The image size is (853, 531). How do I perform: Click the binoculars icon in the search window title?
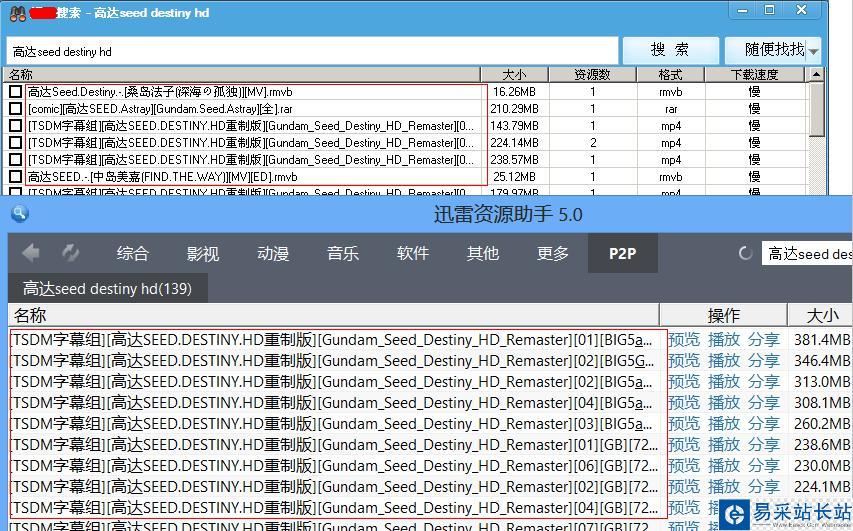(x=17, y=13)
